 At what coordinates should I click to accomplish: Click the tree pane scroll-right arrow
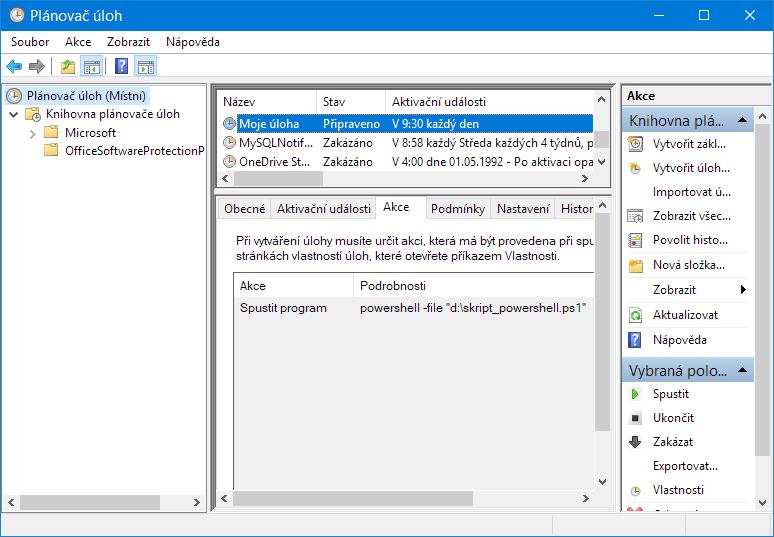click(196, 503)
